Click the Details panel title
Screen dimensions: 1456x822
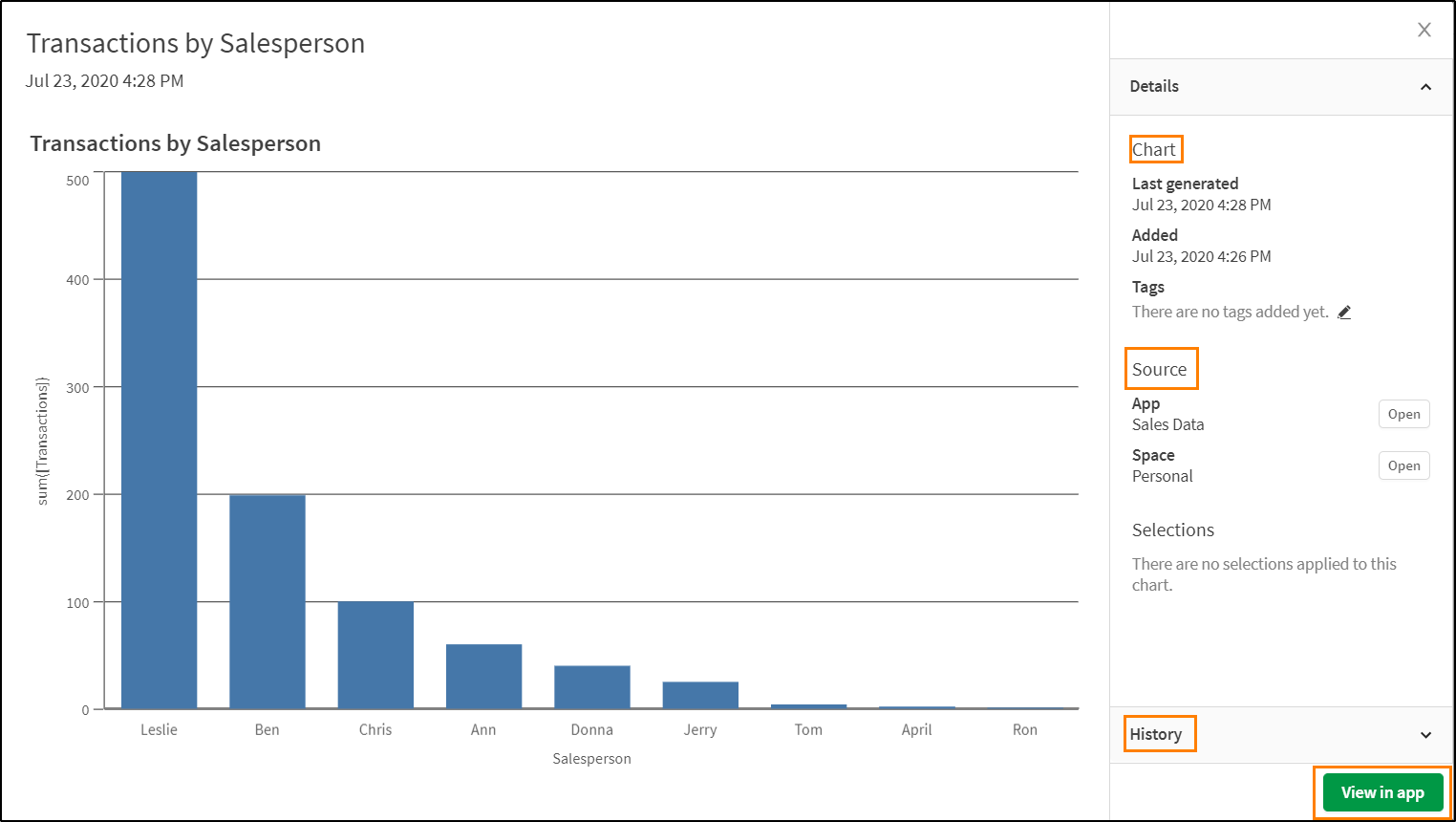point(1154,86)
